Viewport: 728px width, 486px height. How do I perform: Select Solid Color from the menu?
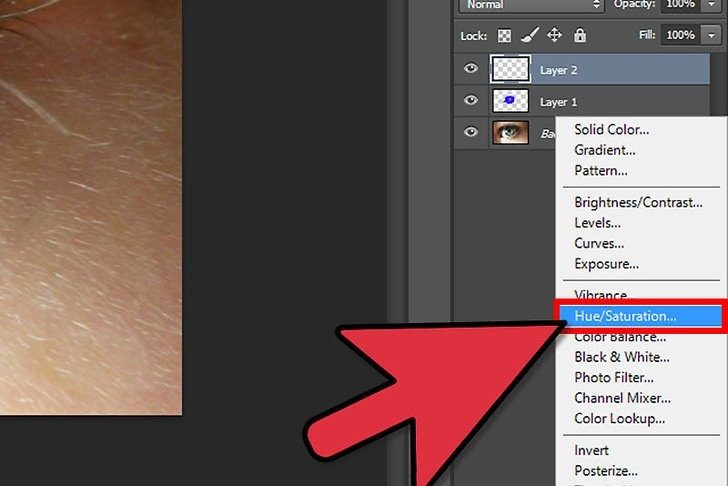point(611,129)
